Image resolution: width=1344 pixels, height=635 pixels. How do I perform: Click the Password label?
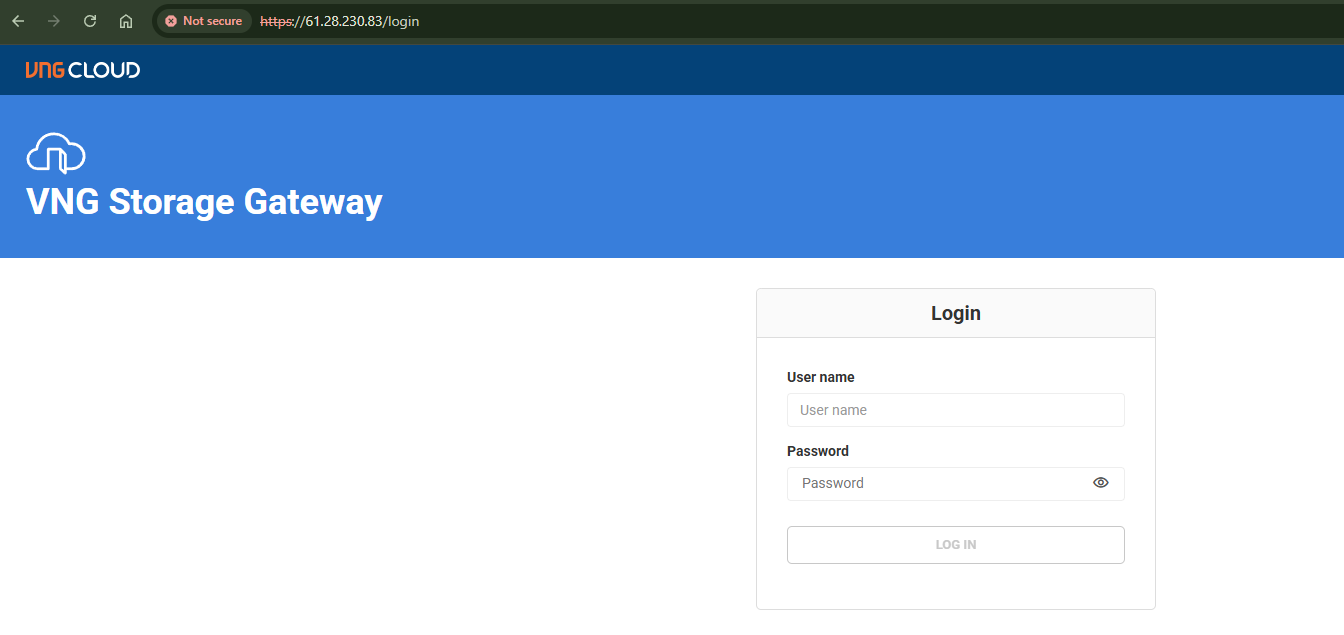[818, 451]
